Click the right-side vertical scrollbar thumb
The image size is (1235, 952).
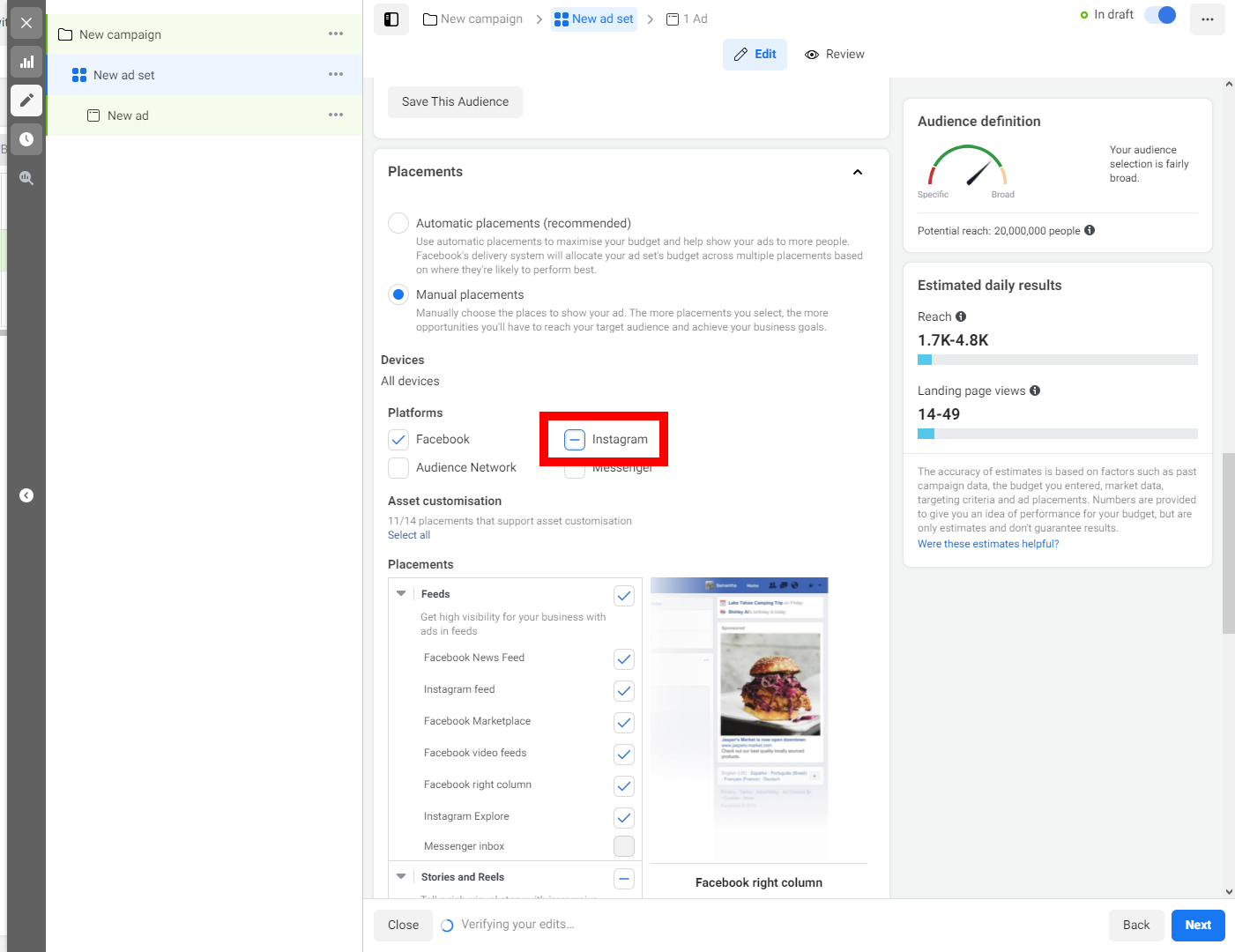pyautogui.click(x=1229, y=543)
